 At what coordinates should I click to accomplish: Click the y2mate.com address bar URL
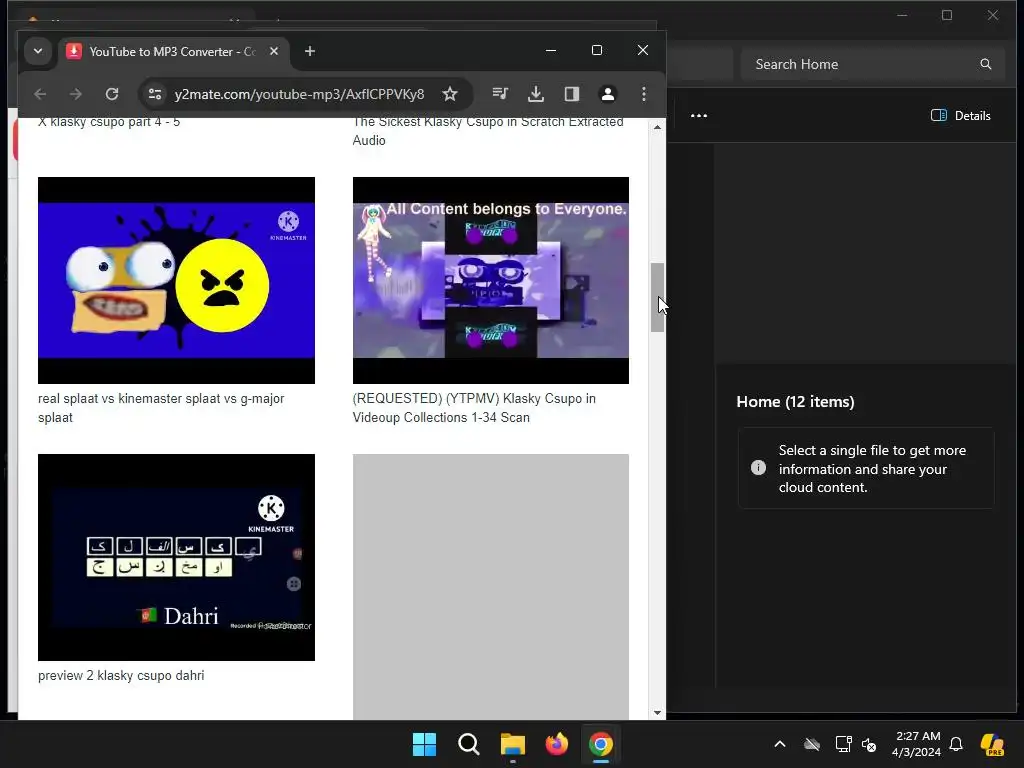(299, 94)
